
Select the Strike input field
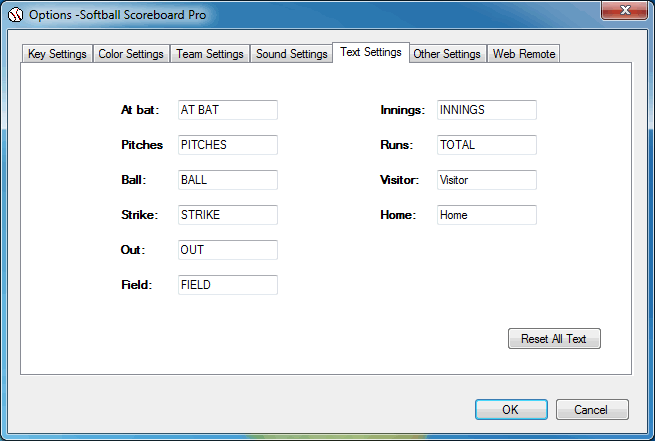click(x=227, y=215)
